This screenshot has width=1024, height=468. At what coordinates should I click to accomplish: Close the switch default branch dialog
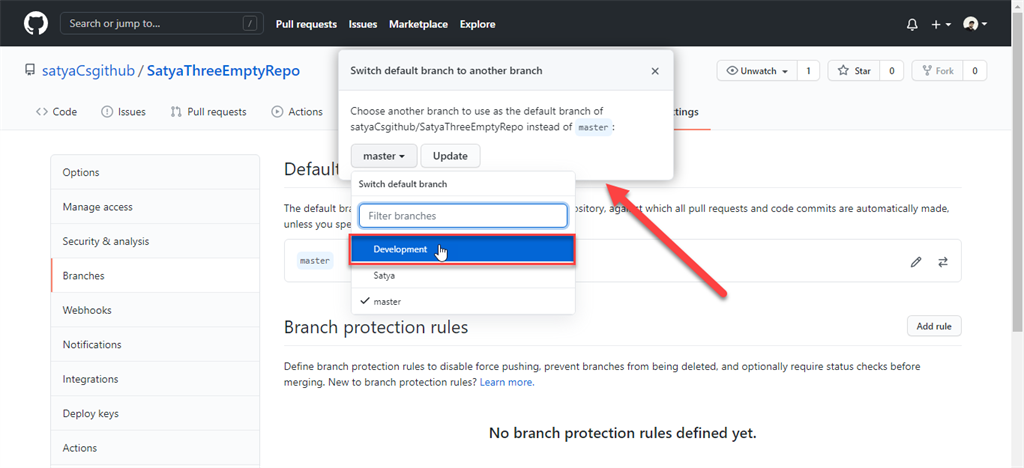pyautogui.click(x=655, y=70)
